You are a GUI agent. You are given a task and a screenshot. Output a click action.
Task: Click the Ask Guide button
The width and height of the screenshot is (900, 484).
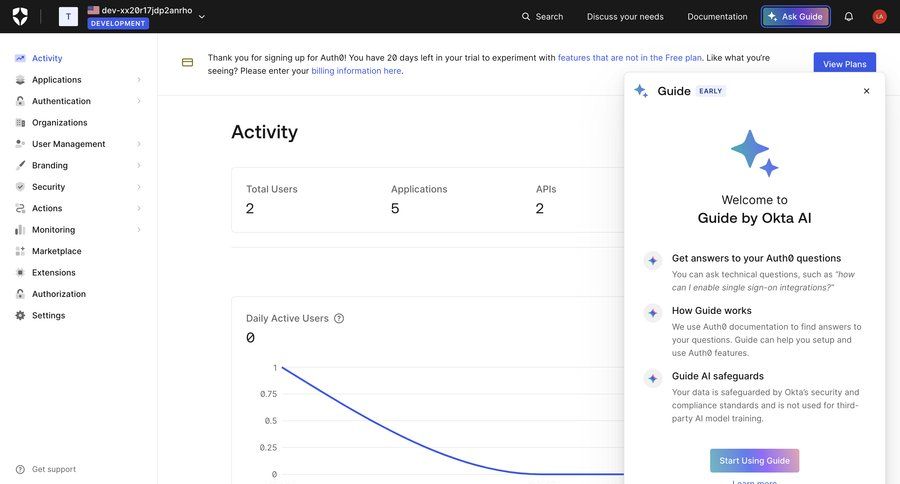tap(796, 17)
